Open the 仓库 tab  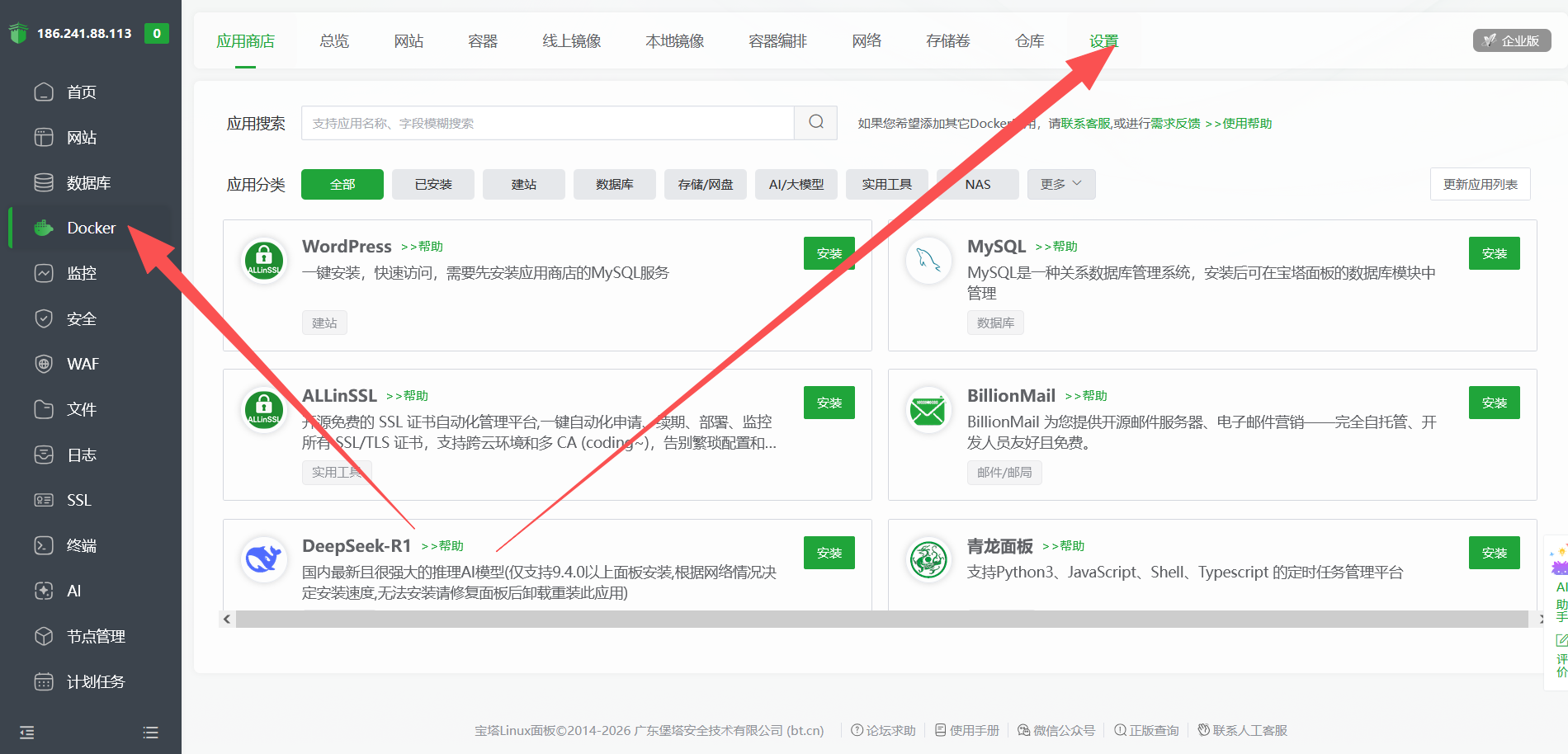1030,41
